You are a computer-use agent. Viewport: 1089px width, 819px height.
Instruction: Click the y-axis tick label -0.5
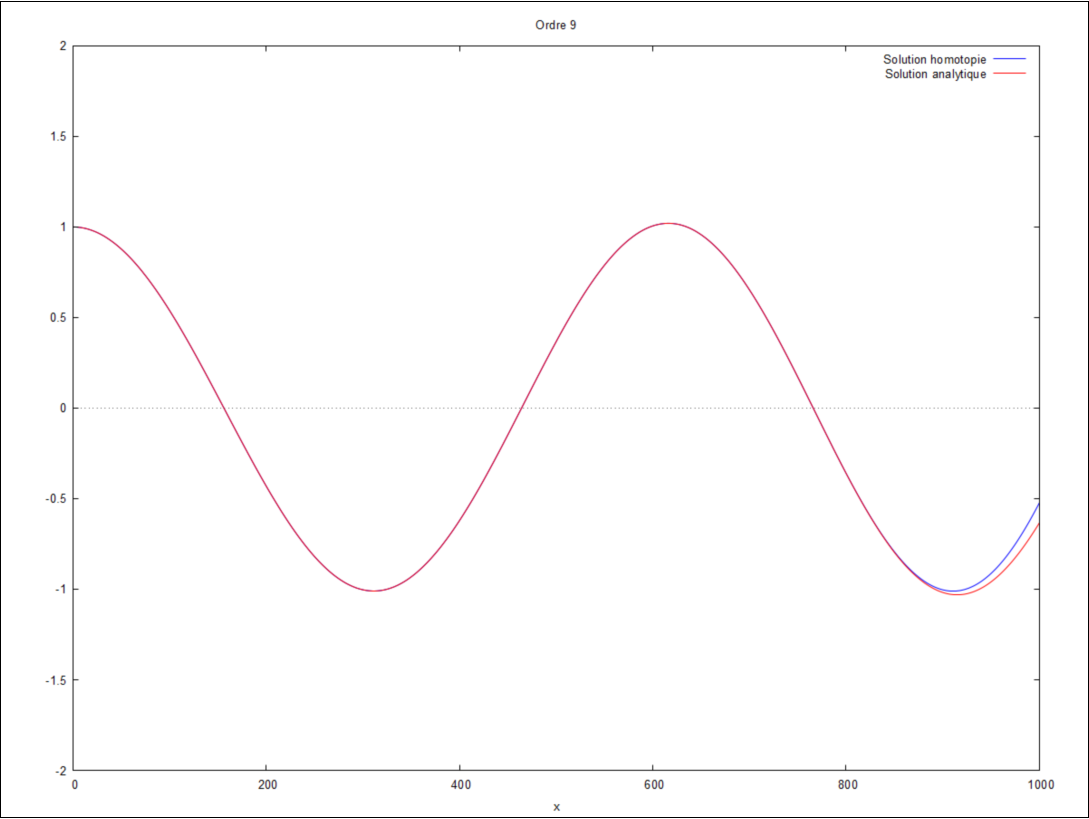56,499
